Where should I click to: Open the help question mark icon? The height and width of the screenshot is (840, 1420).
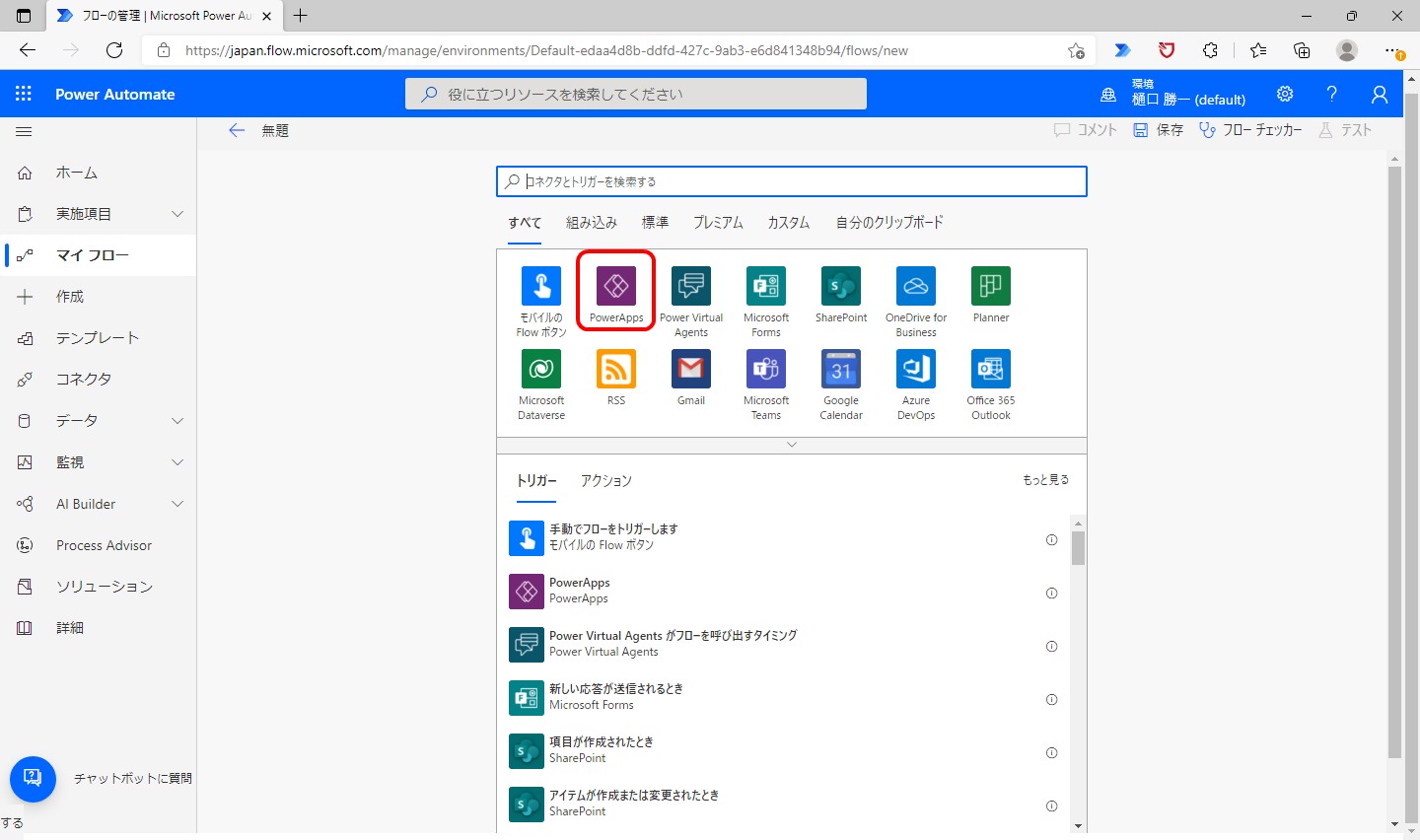pyautogui.click(x=1332, y=94)
